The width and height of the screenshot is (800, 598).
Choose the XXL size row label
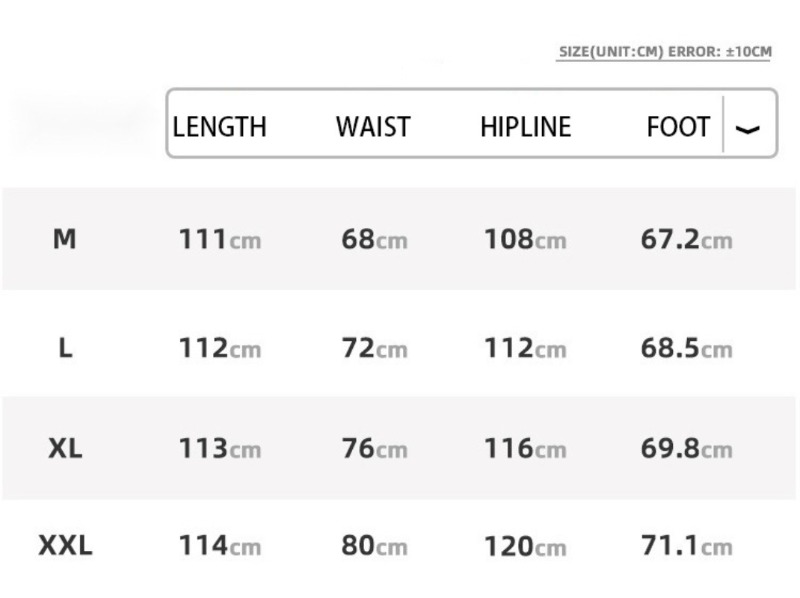(65, 545)
